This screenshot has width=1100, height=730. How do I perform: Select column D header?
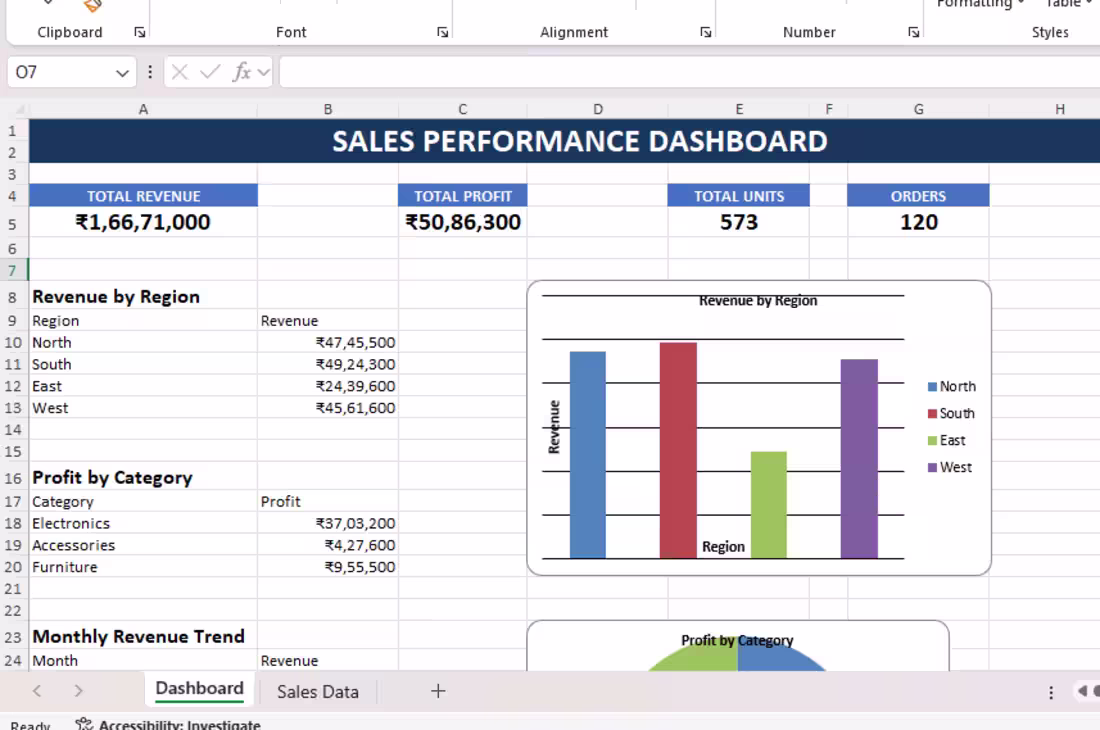(598, 109)
